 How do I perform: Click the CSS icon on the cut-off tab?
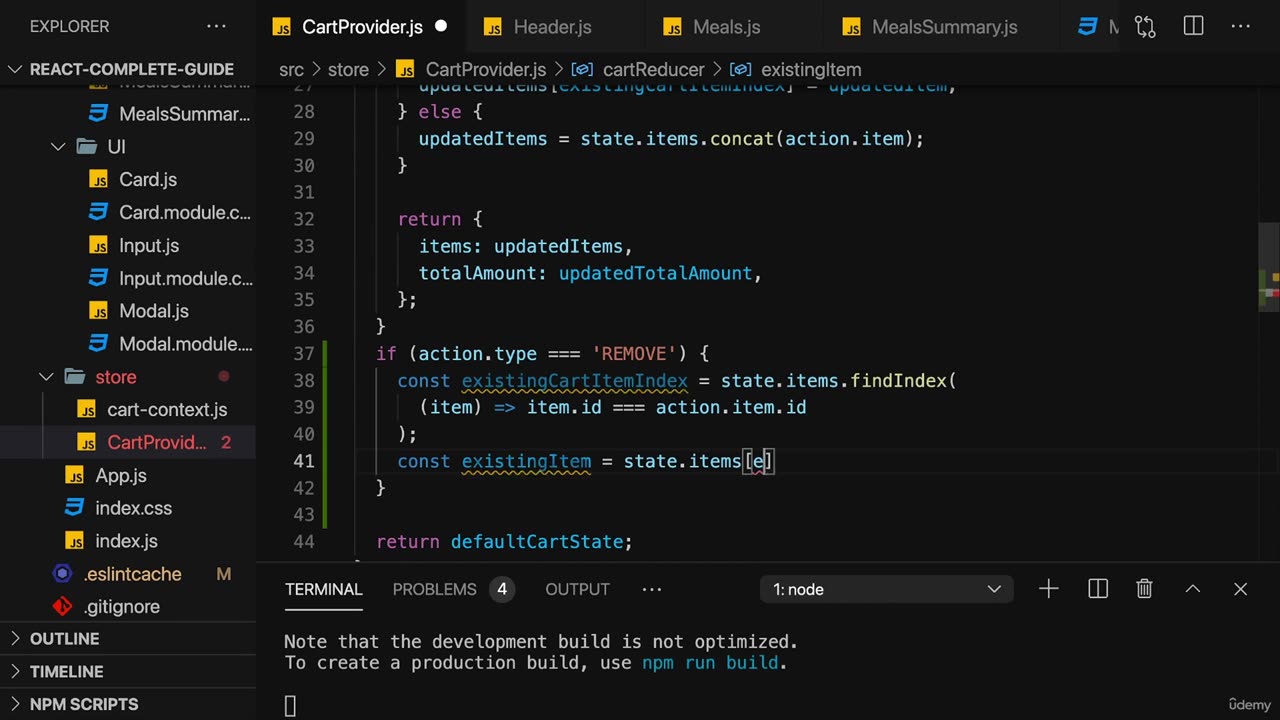point(1088,27)
